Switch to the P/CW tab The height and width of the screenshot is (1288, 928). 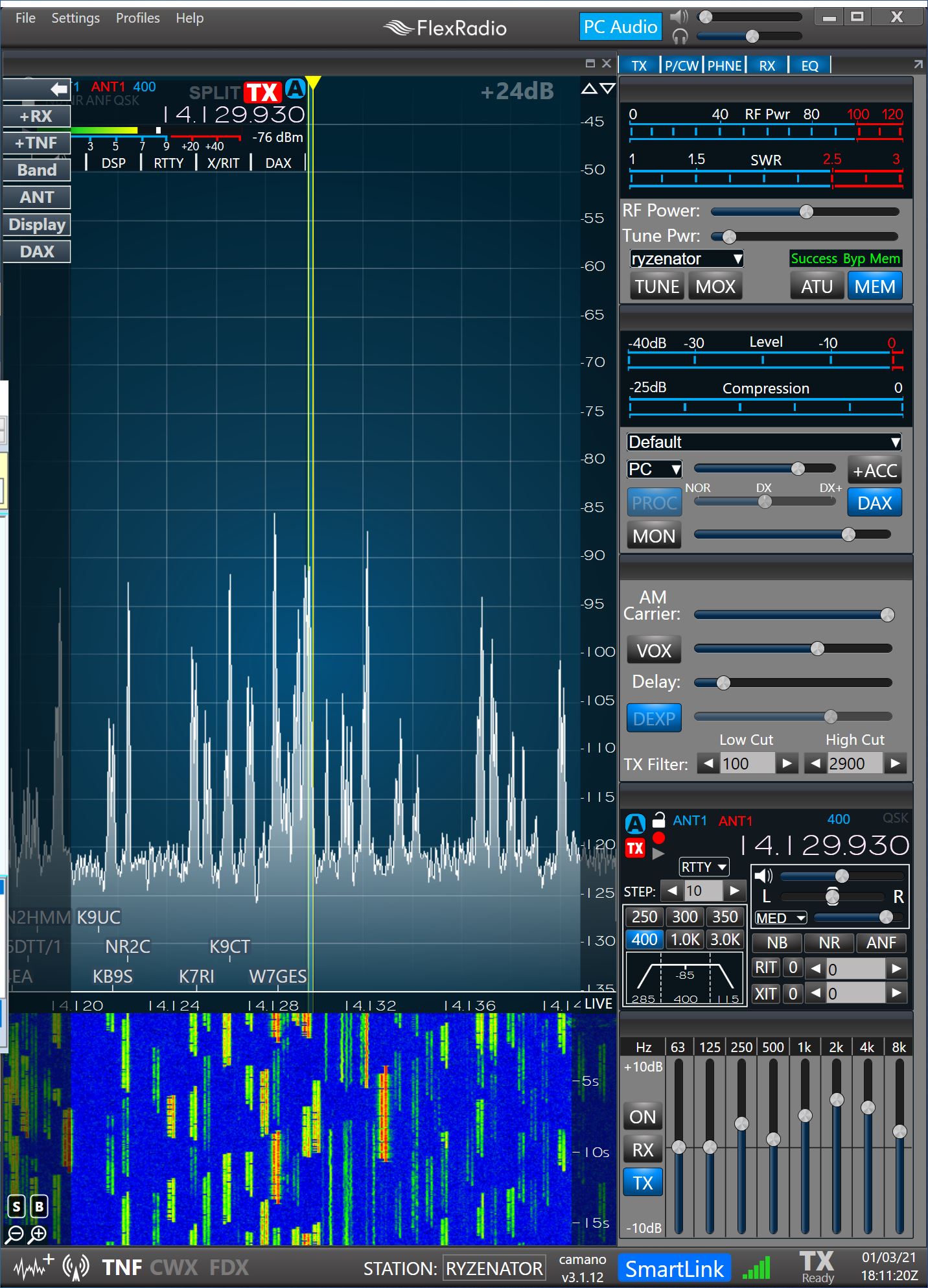point(682,65)
